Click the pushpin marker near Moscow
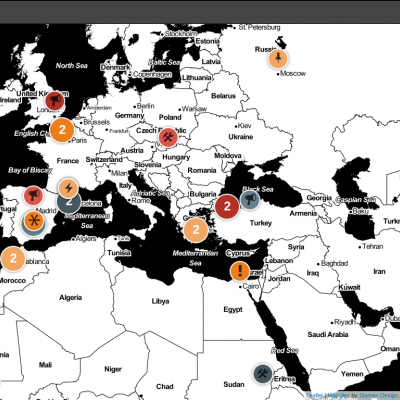The height and width of the screenshot is (400, 400). [x=278, y=59]
